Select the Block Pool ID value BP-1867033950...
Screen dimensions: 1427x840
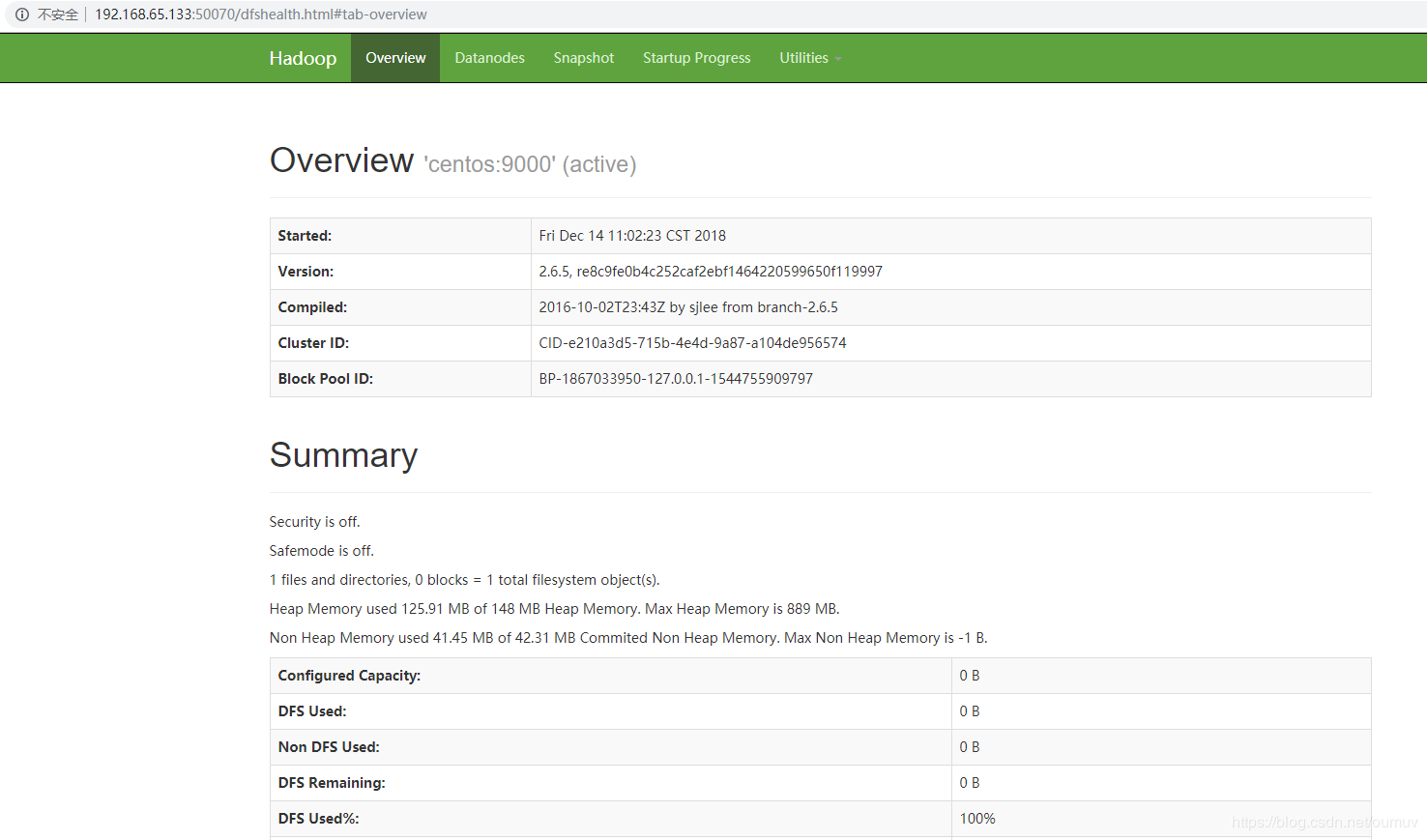[x=676, y=379]
